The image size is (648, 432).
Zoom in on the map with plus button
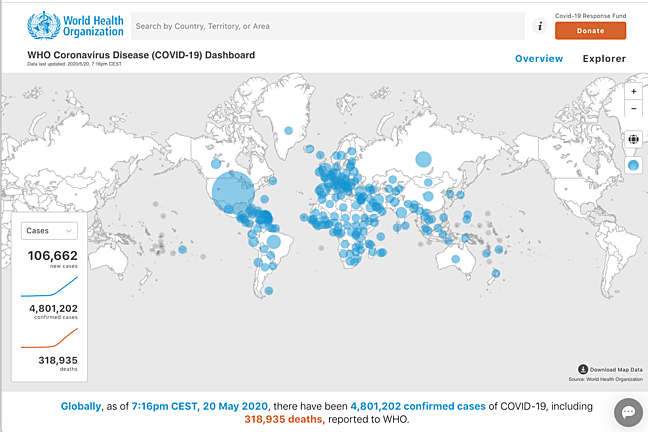pos(634,91)
